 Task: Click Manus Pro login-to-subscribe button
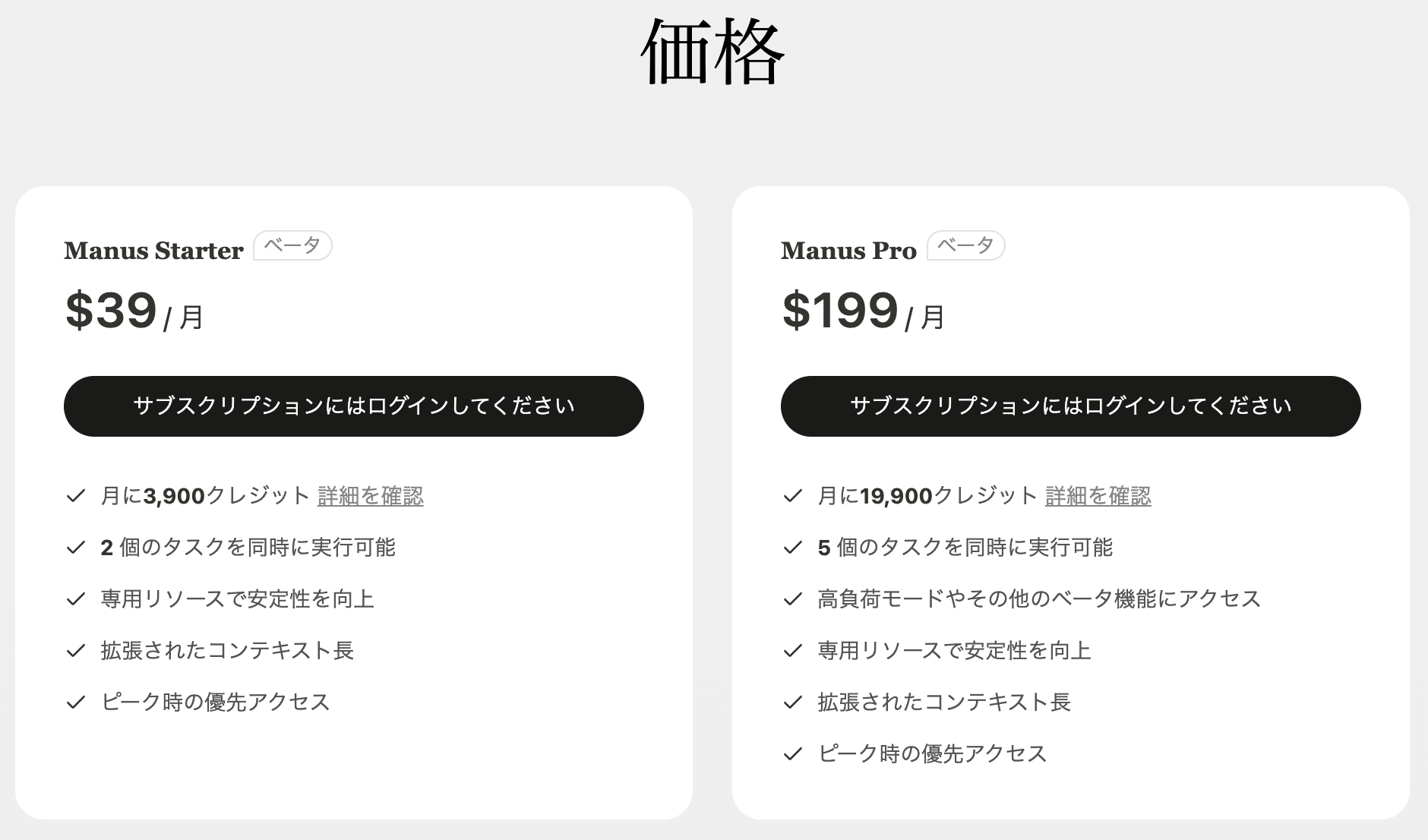(x=1070, y=406)
